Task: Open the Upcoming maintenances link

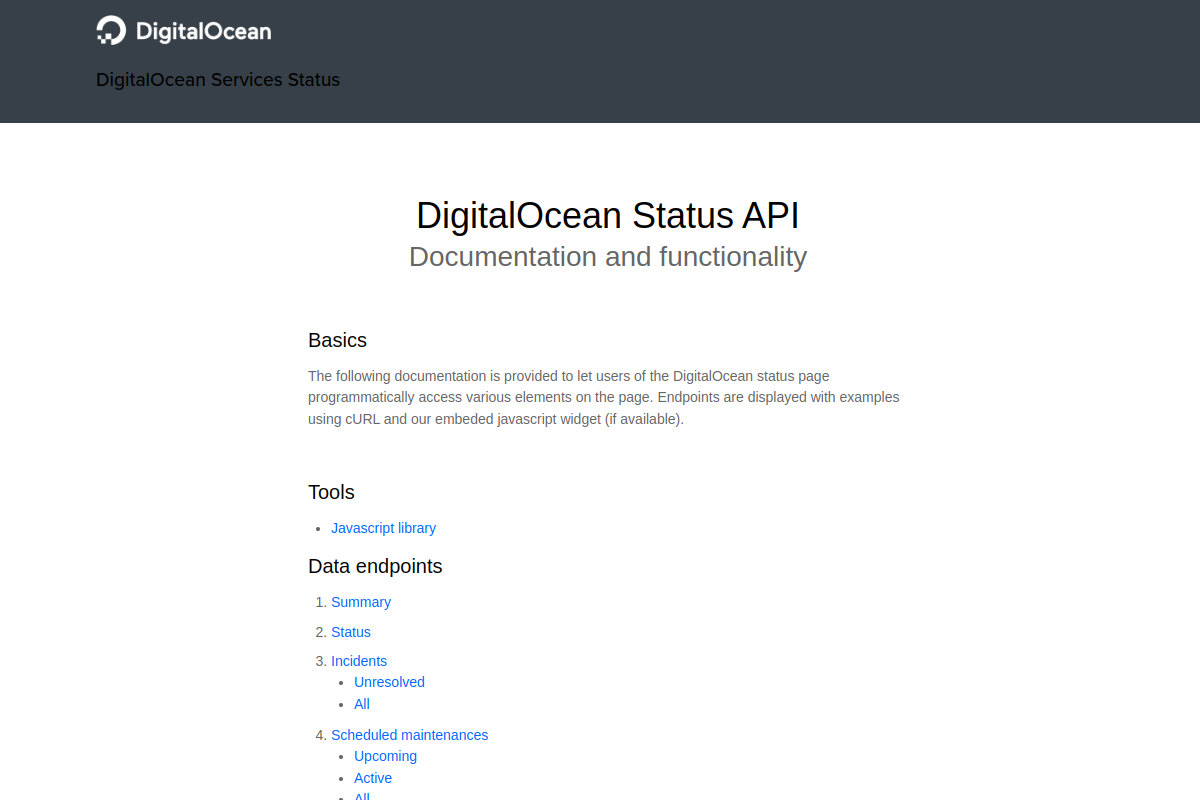Action: (385, 756)
